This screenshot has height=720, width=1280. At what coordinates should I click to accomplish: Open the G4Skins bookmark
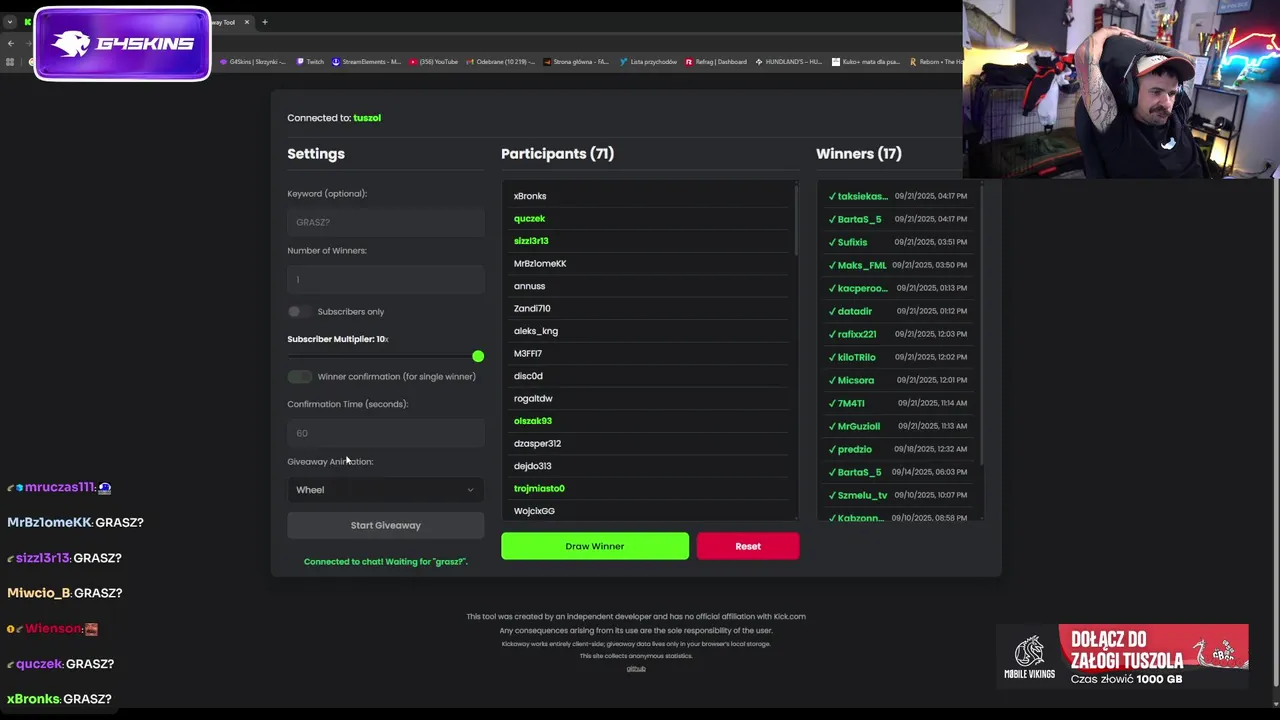[x=253, y=62]
